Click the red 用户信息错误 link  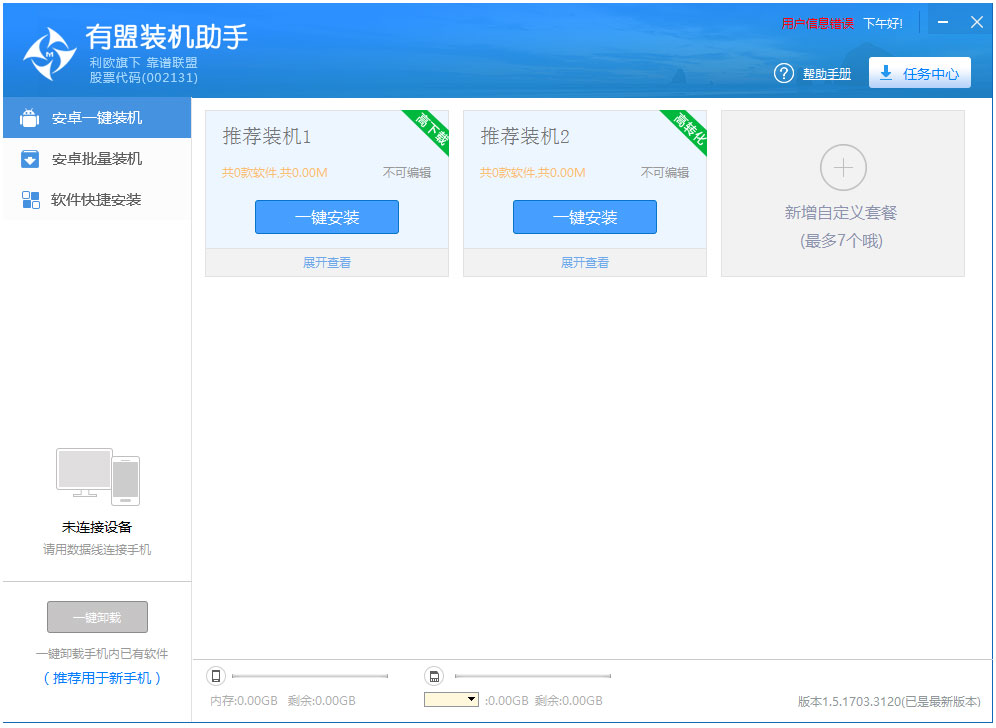tap(817, 23)
